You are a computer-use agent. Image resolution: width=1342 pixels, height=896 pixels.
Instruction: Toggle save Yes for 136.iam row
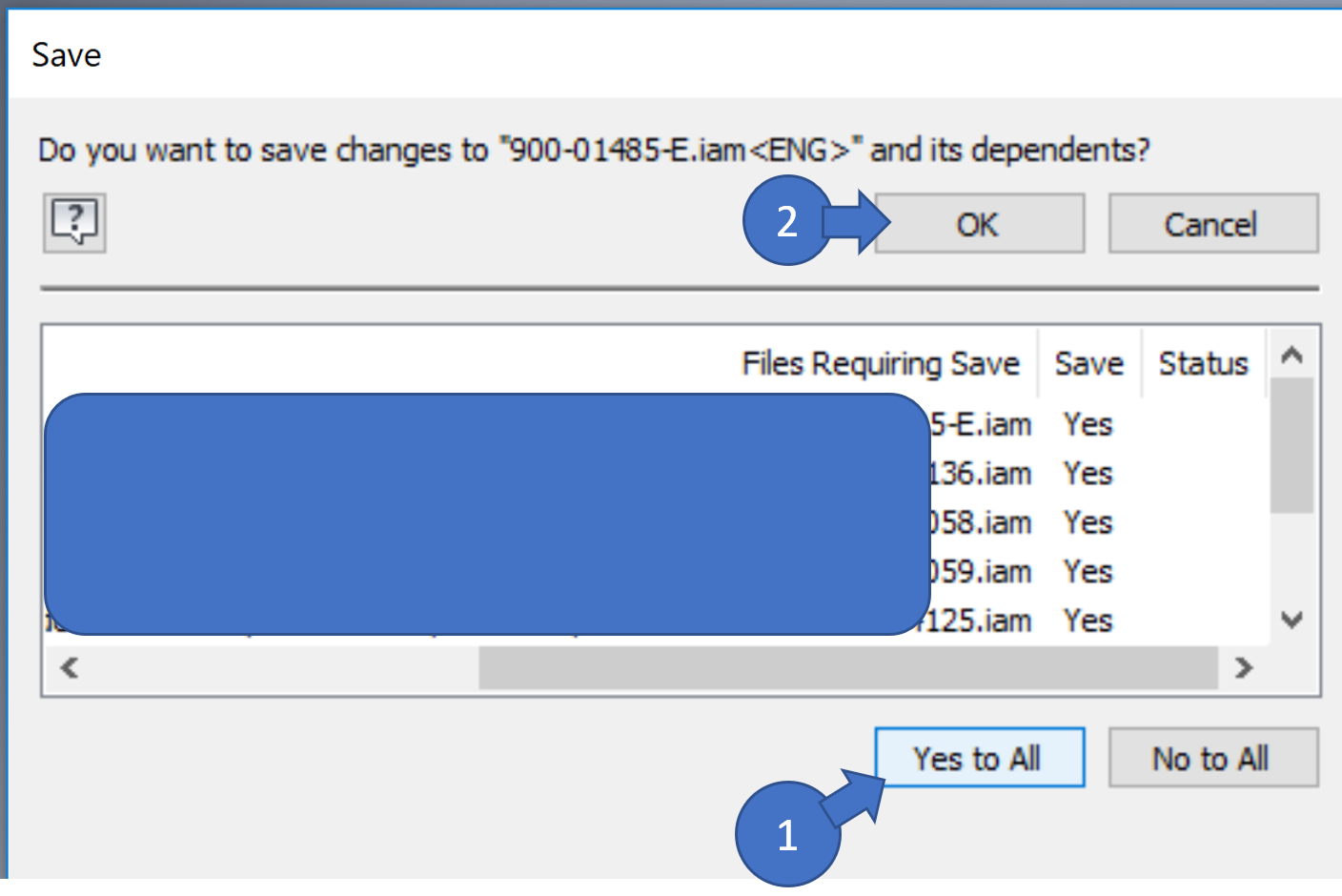click(x=1088, y=474)
